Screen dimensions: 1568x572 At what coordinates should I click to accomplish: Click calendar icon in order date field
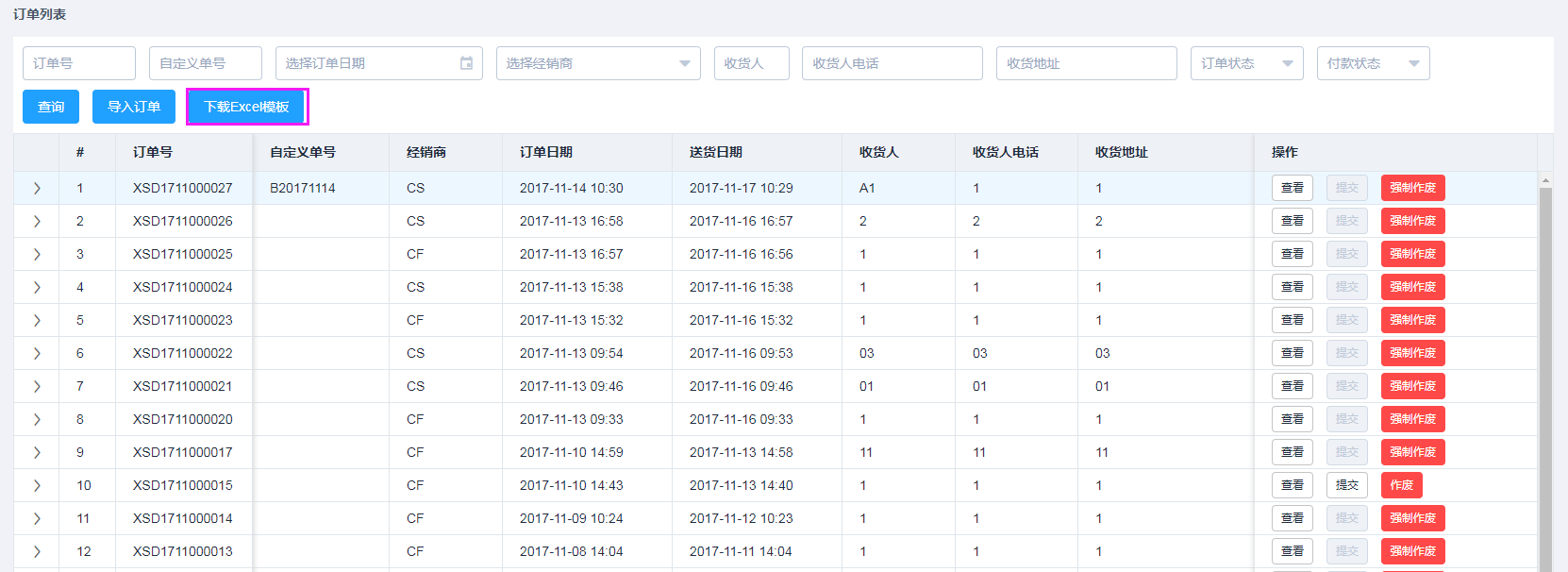tap(466, 63)
